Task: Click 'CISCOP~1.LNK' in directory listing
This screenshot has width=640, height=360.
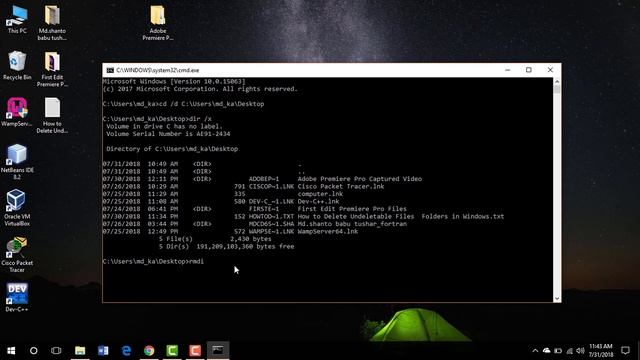Action: point(271,187)
